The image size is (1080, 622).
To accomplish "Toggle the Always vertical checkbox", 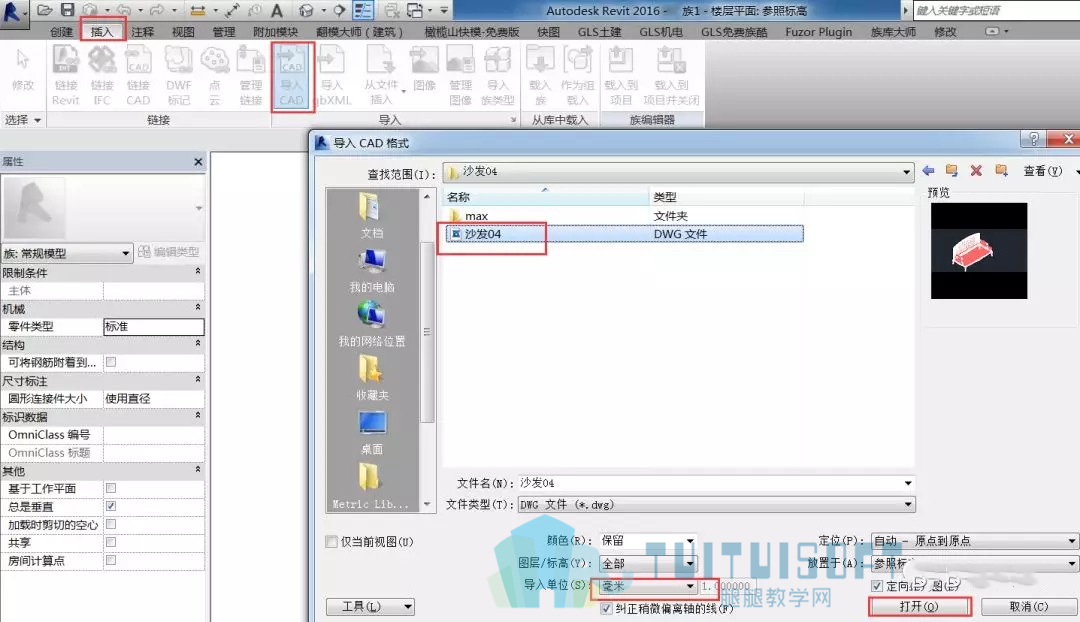I will pyautogui.click(x=111, y=506).
